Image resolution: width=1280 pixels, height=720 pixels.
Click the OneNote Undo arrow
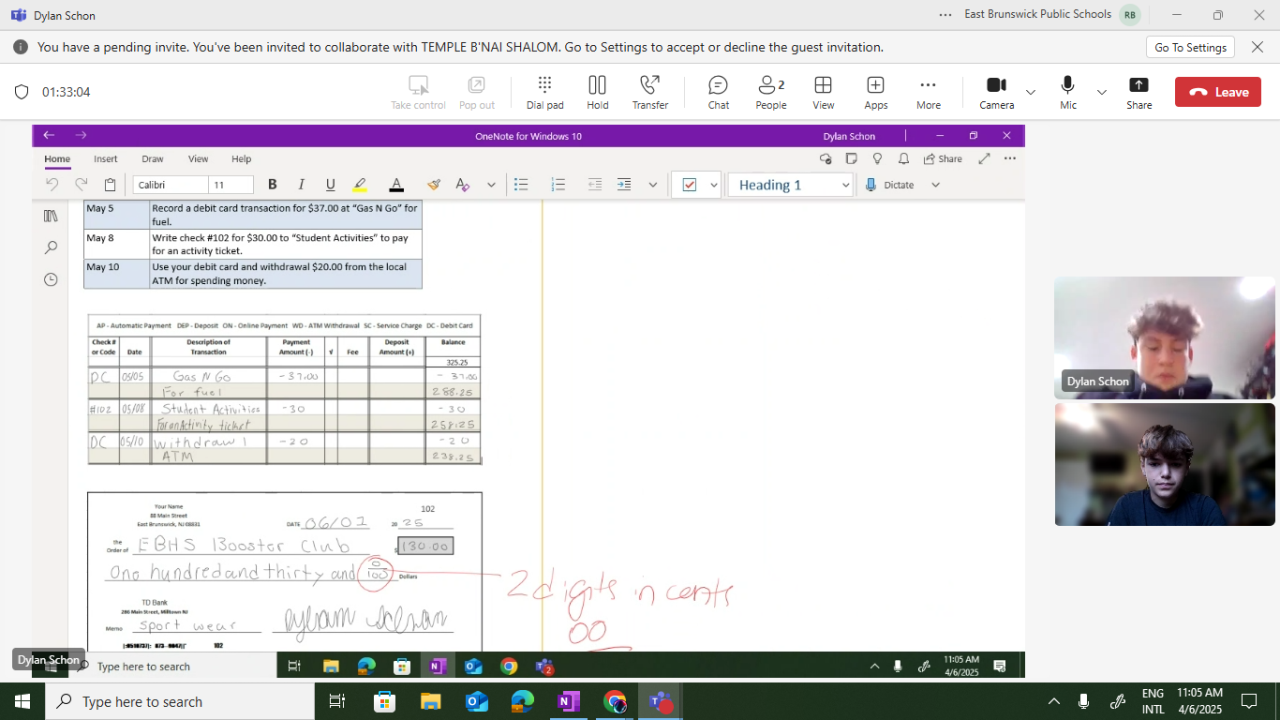point(53,185)
